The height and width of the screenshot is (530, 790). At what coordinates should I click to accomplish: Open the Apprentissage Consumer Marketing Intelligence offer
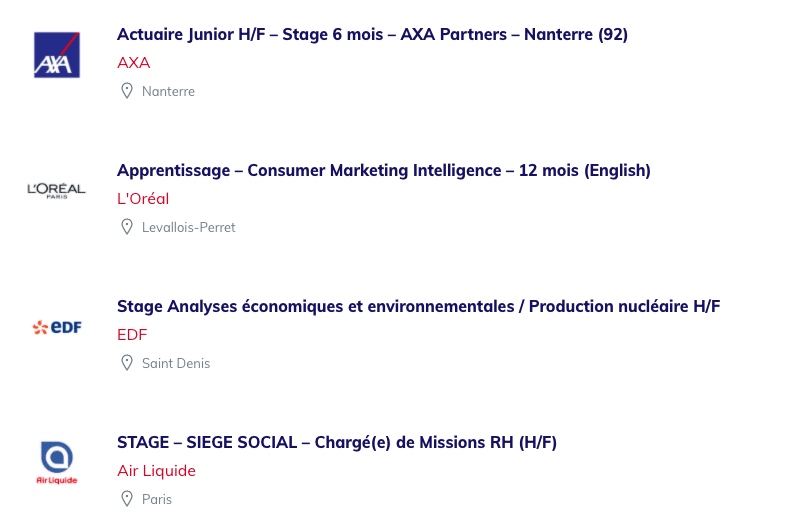pos(384,170)
